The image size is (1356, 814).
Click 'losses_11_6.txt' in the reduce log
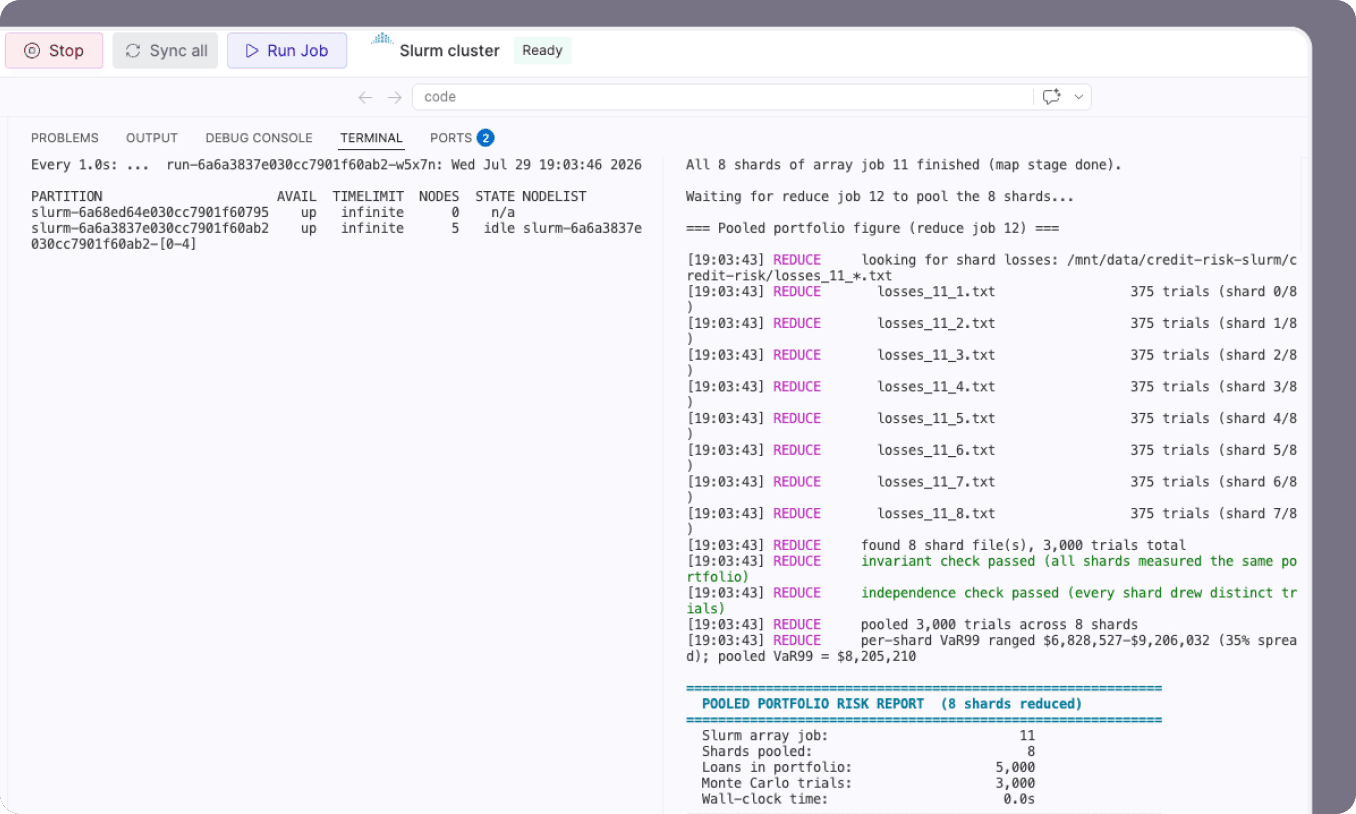coord(936,451)
